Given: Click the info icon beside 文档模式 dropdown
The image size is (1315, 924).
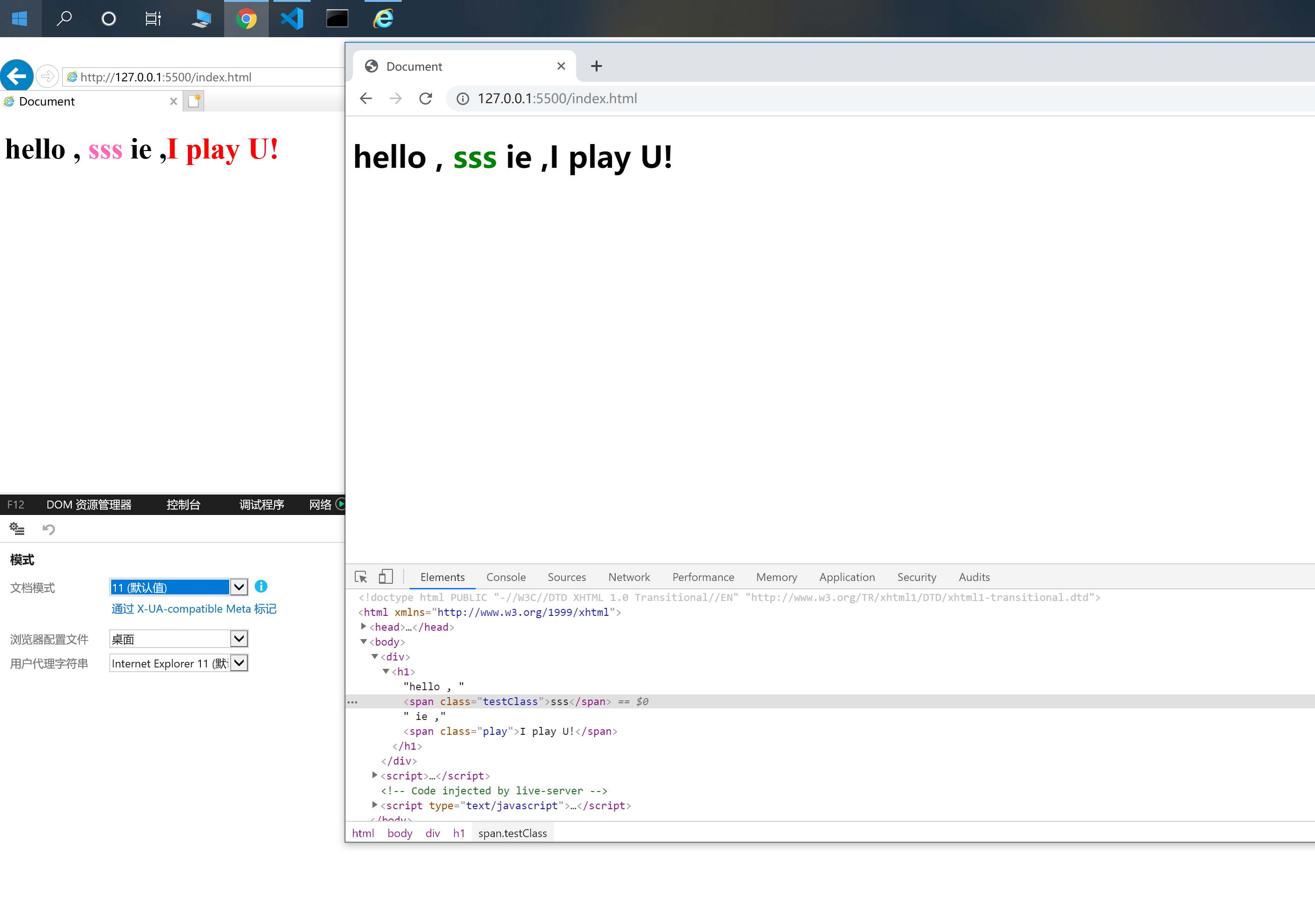Looking at the screenshot, I should pyautogui.click(x=261, y=587).
